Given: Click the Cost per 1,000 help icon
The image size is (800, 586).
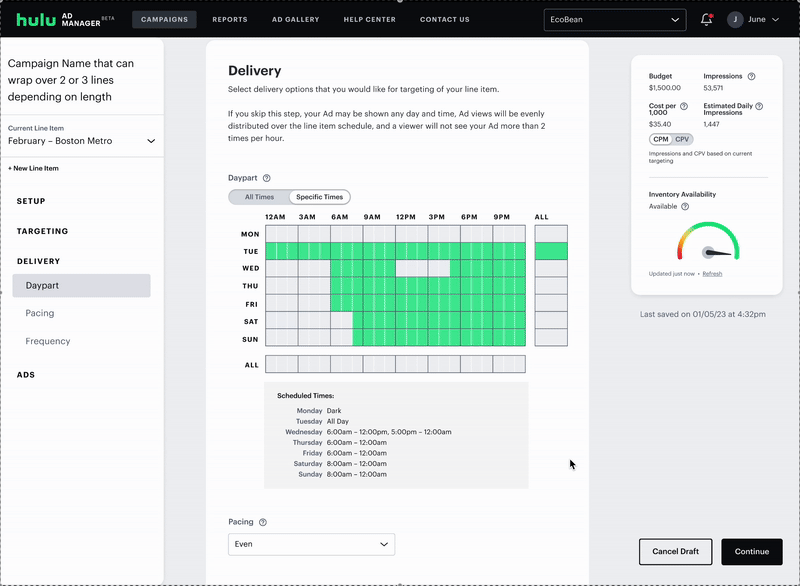Looking at the screenshot, I should (x=684, y=106).
